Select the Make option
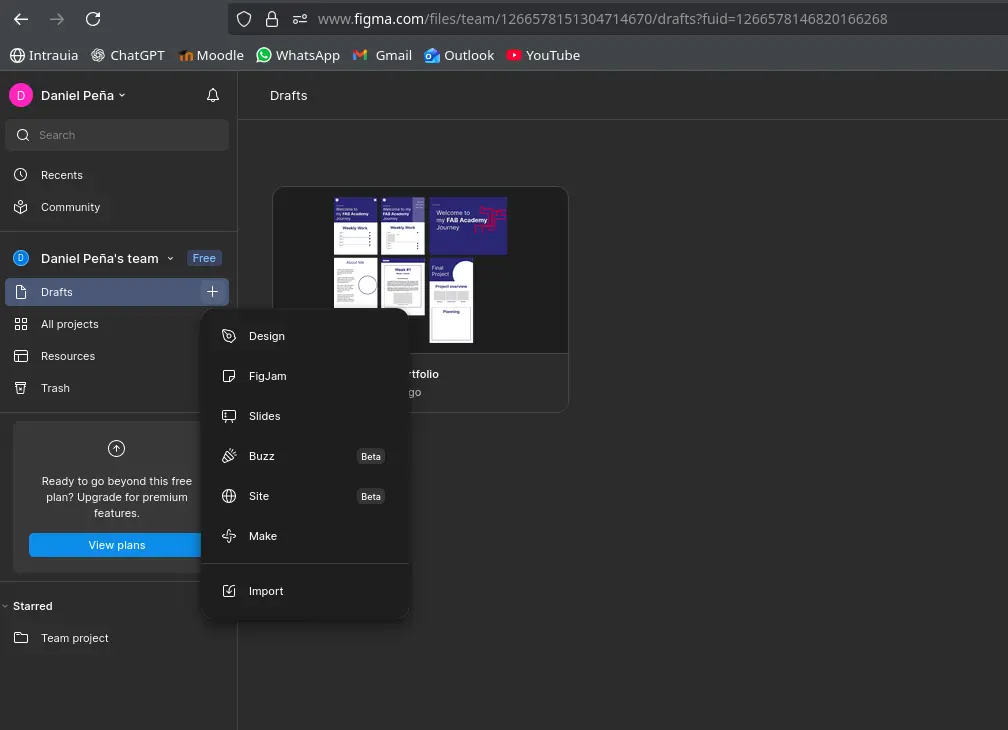The image size is (1008, 730). (262, 536)
